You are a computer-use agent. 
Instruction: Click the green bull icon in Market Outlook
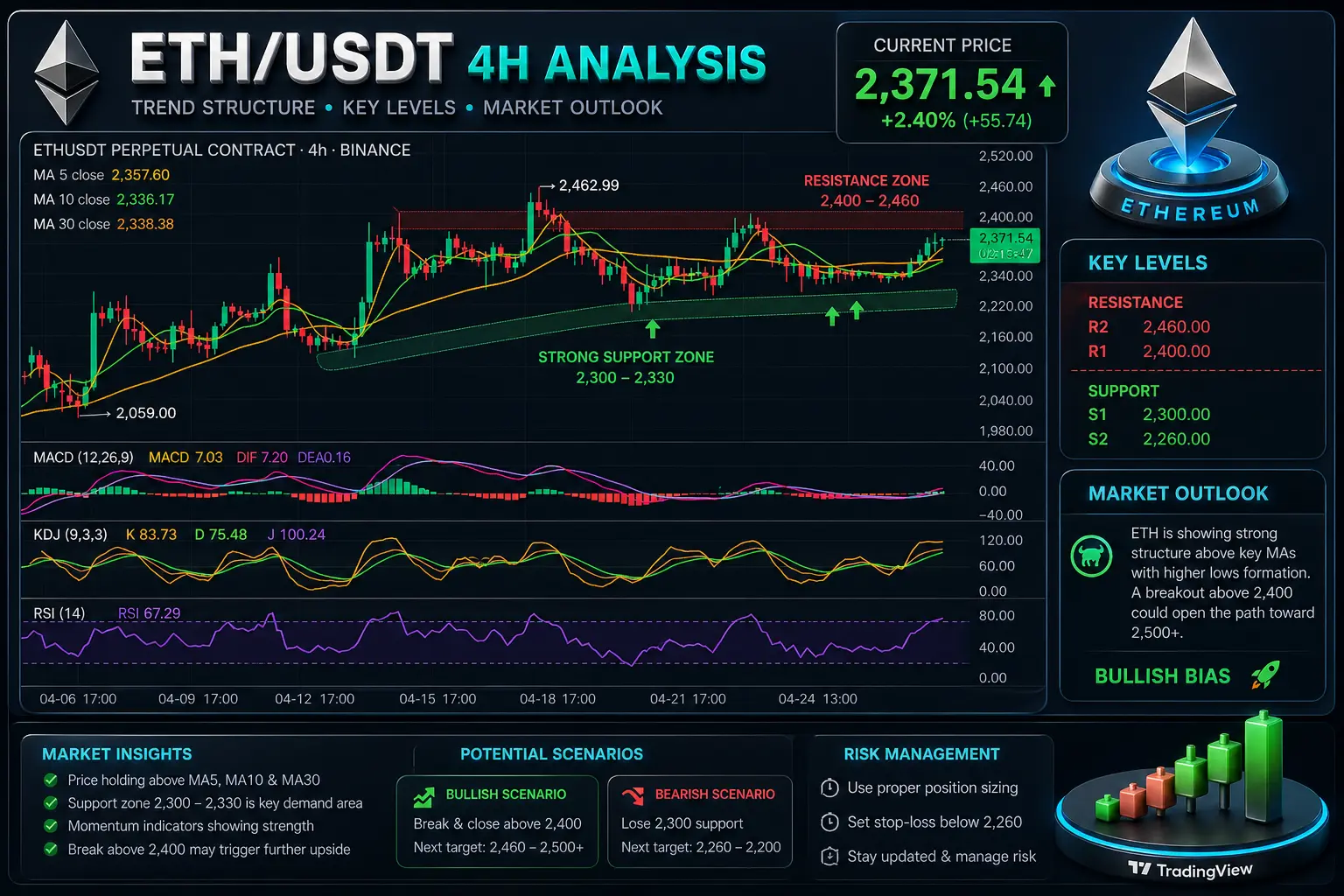(x=1091, y=555)
